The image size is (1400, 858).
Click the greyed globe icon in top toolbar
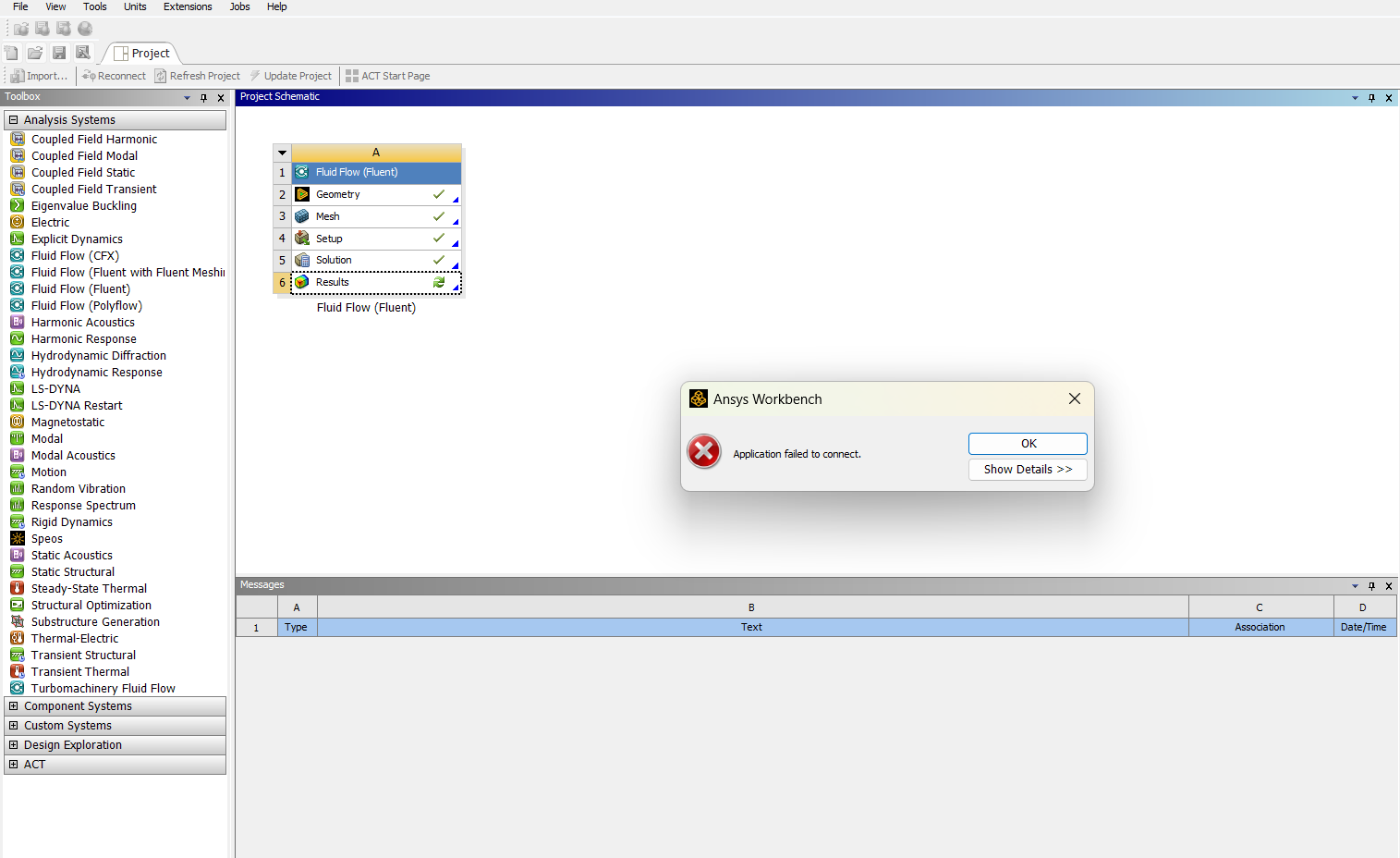click(85, 29)
